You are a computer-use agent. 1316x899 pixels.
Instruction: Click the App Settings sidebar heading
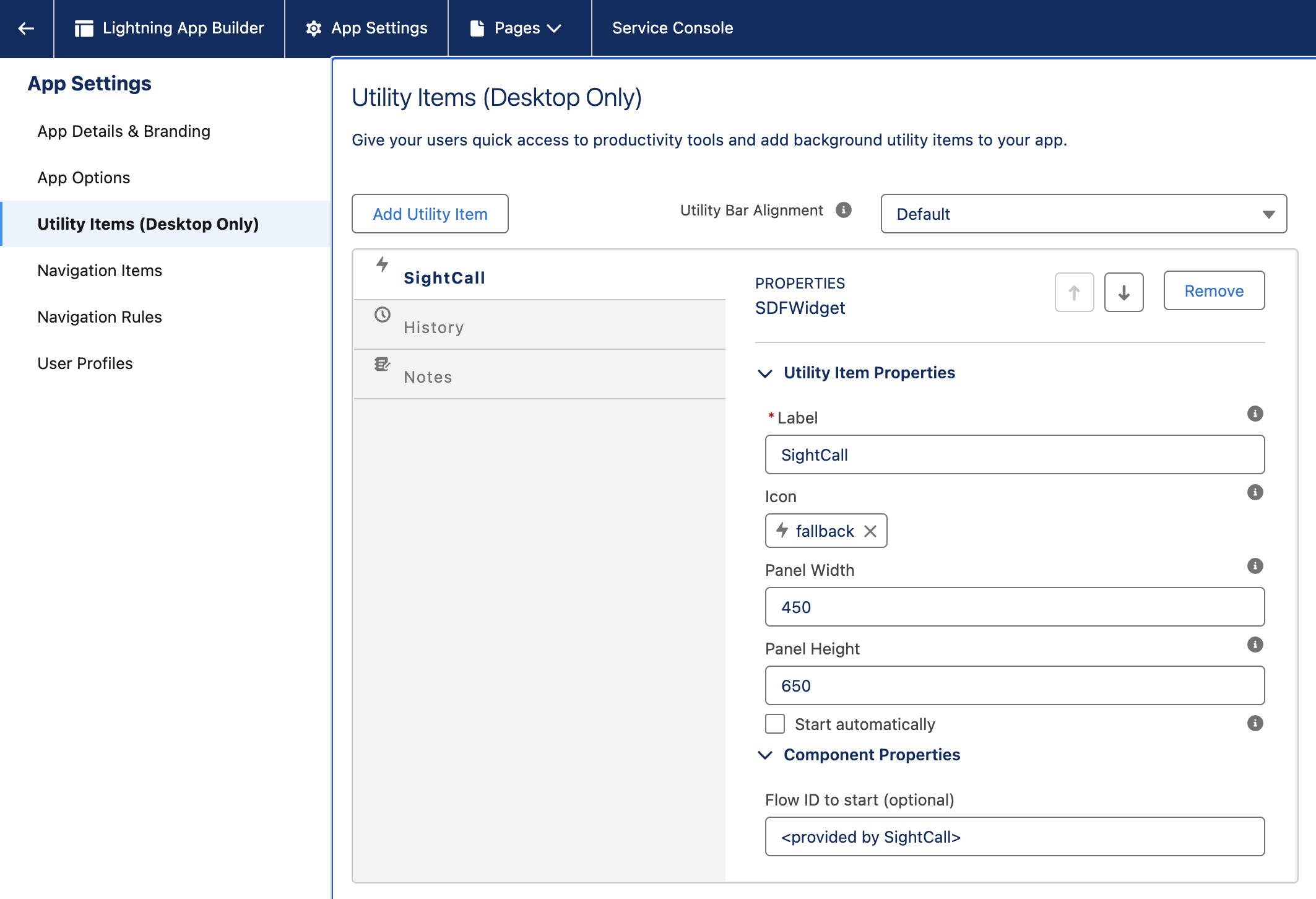pyautogui.click(x=90, y=84)
